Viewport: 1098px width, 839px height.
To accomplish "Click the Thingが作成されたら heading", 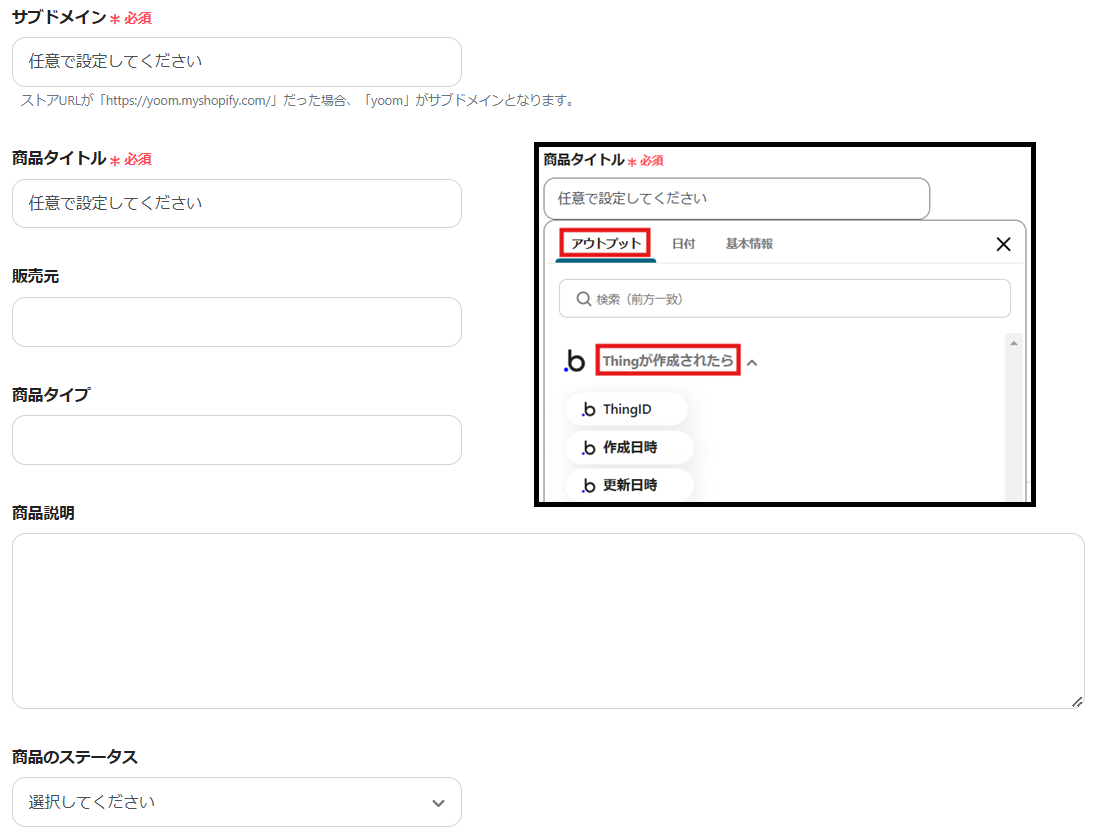I will tap(668, 361).
